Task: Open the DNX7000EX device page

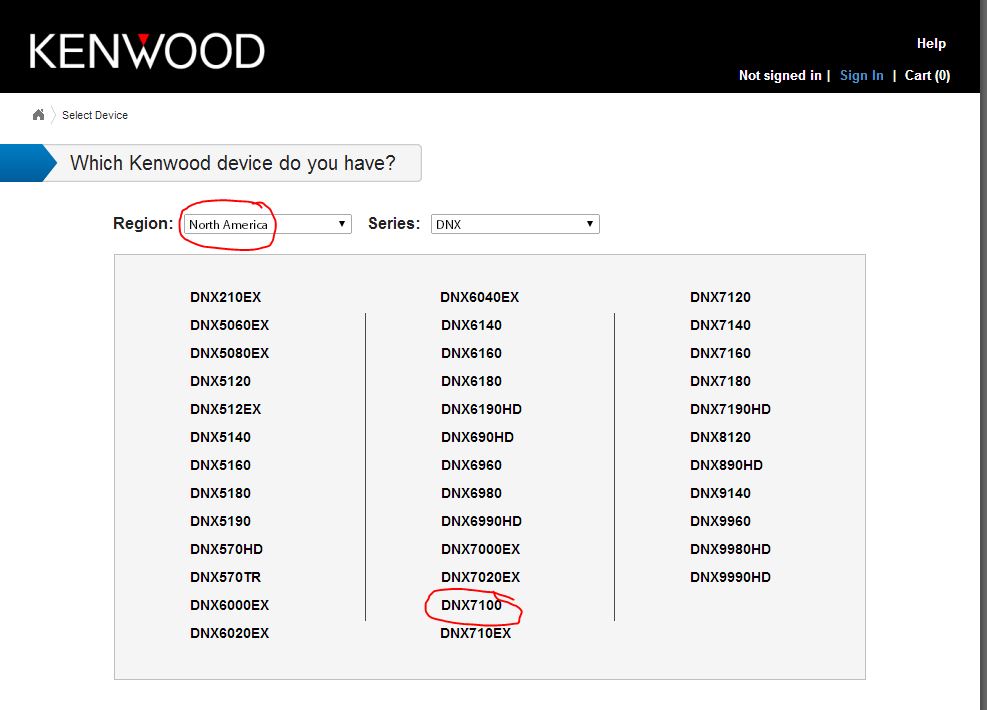Action: click(x=480, y=549)
